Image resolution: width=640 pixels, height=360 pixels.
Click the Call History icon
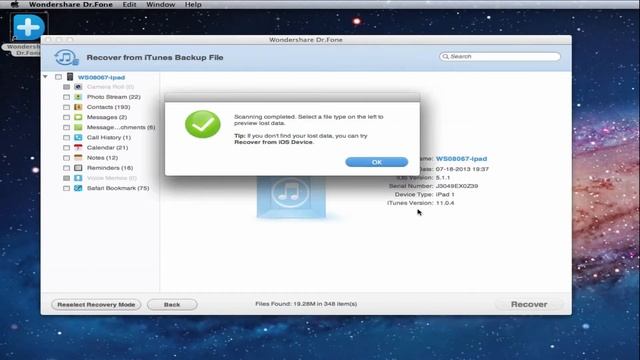click(78, 138)
